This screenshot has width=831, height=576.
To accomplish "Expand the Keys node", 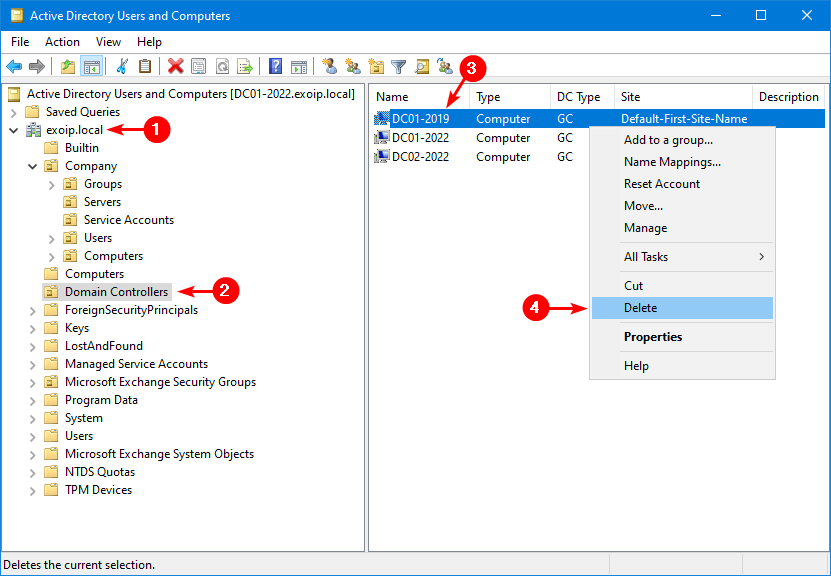I will coord(33,329).
